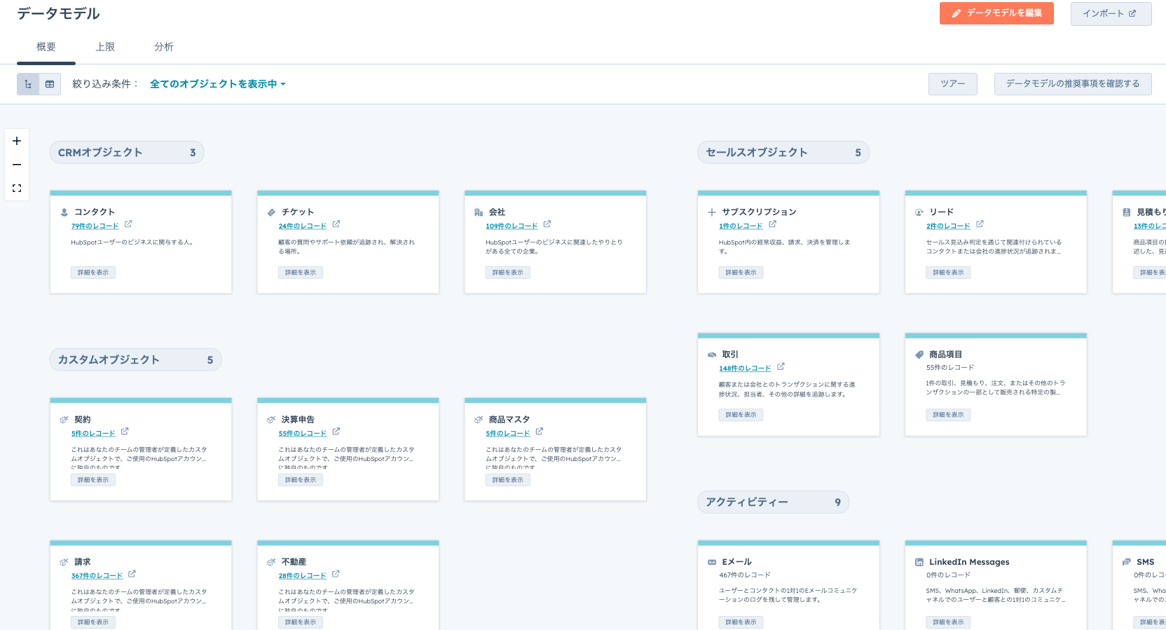Click the zoom out control

(x=16, y=164)
